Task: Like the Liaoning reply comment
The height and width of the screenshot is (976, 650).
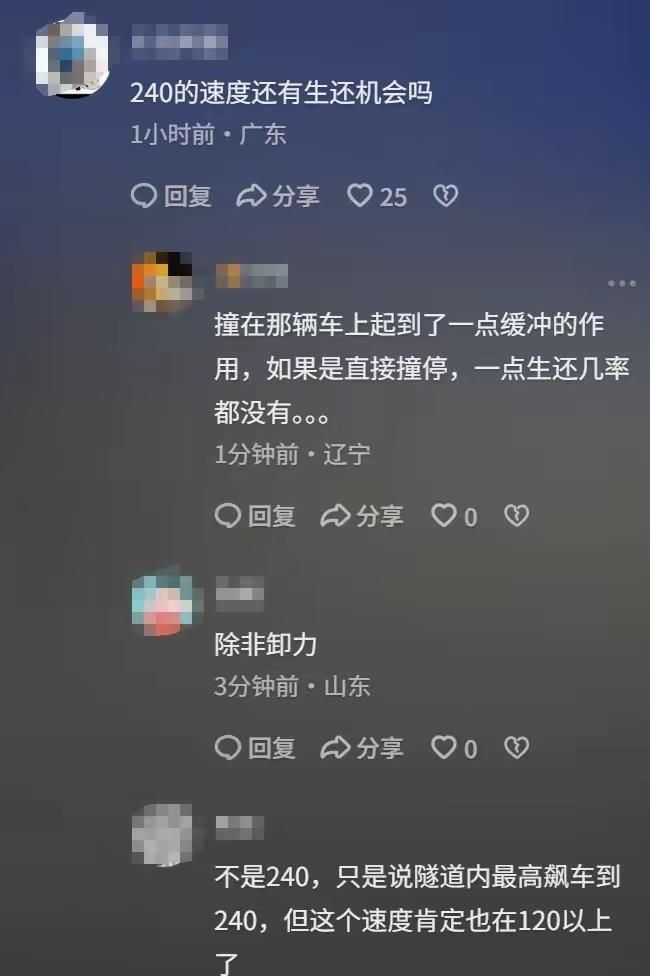Action: tap(455, 516)
